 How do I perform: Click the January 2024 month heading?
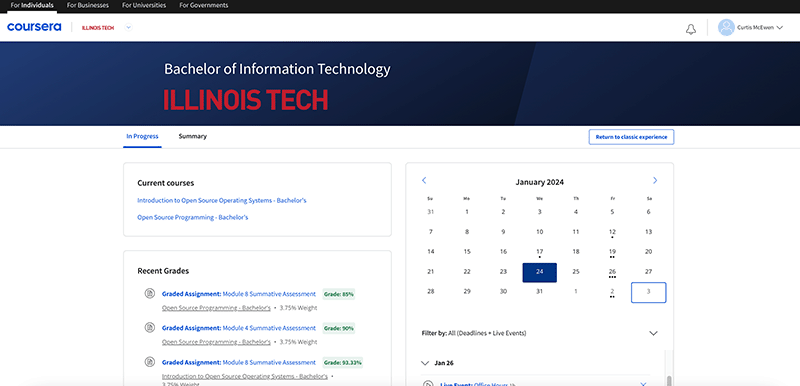click(539, 182)
